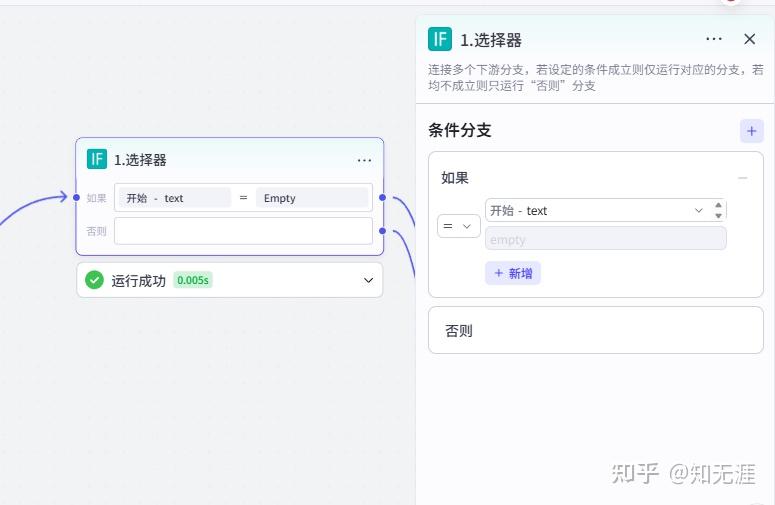Click the empty comparison value field

[605, 240]
